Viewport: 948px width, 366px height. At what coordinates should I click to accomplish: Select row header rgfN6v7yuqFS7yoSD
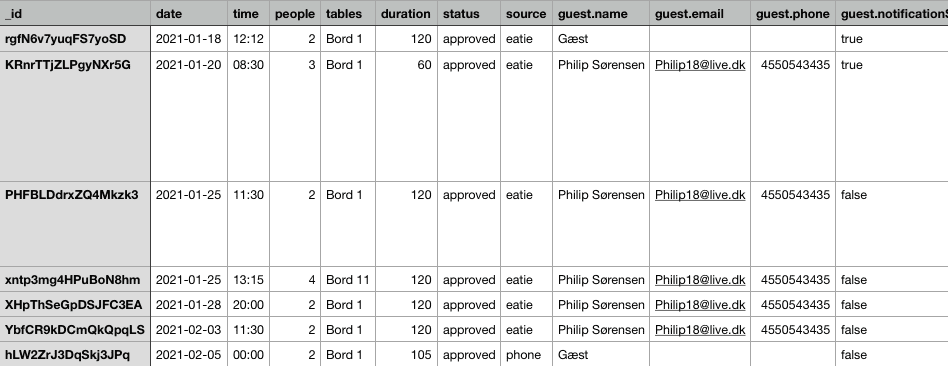(75, 39)
